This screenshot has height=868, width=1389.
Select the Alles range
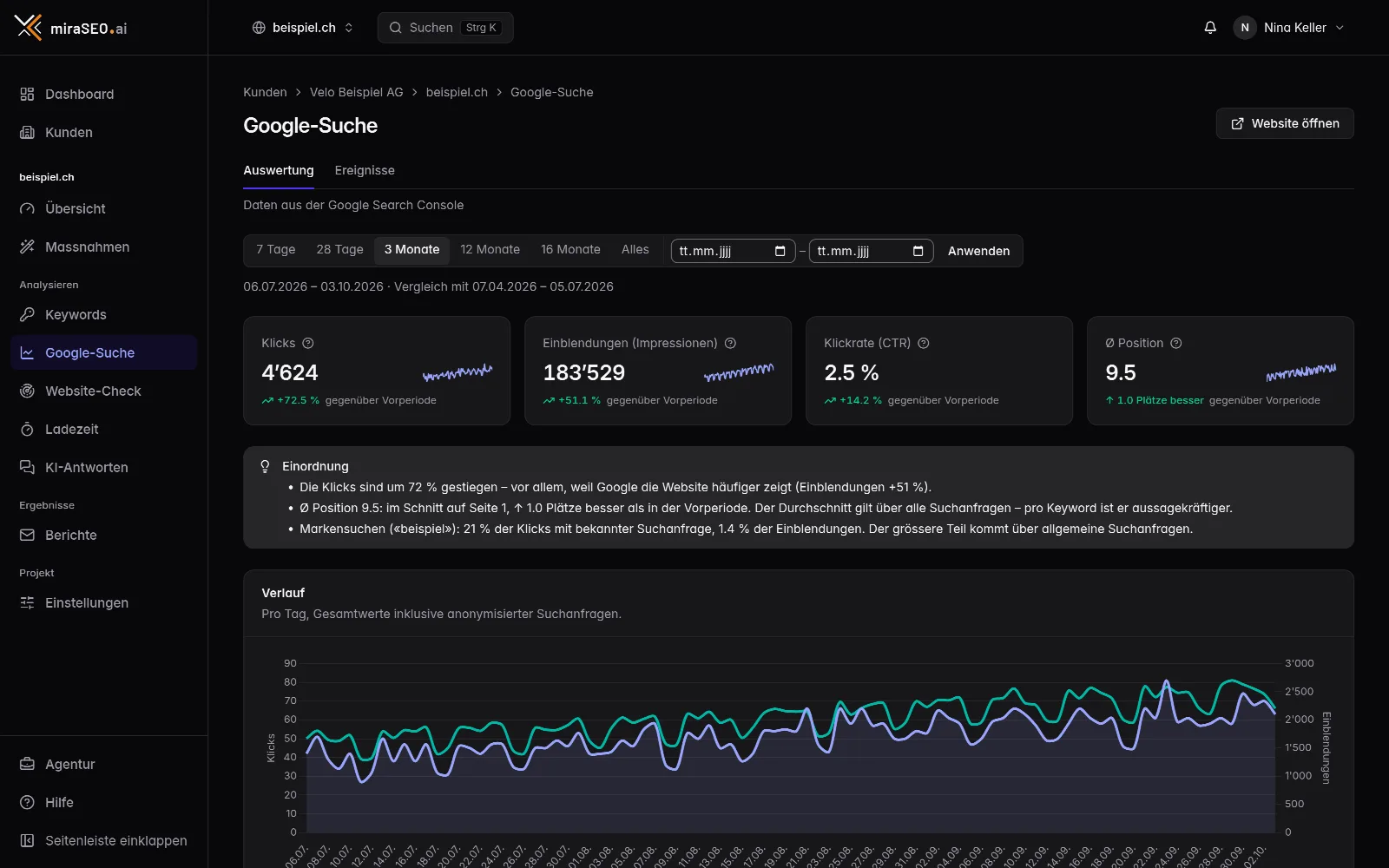click(635, 249)
